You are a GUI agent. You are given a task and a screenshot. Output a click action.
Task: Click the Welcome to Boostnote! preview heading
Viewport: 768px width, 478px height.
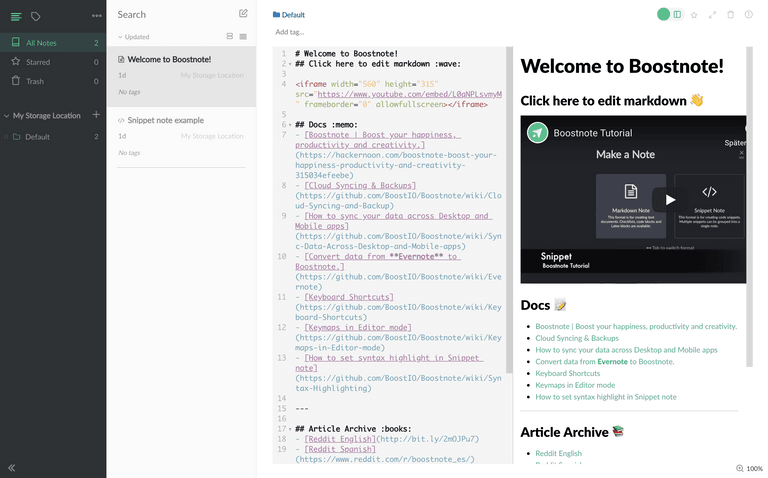pyautogui.click(x=622, y=66)
